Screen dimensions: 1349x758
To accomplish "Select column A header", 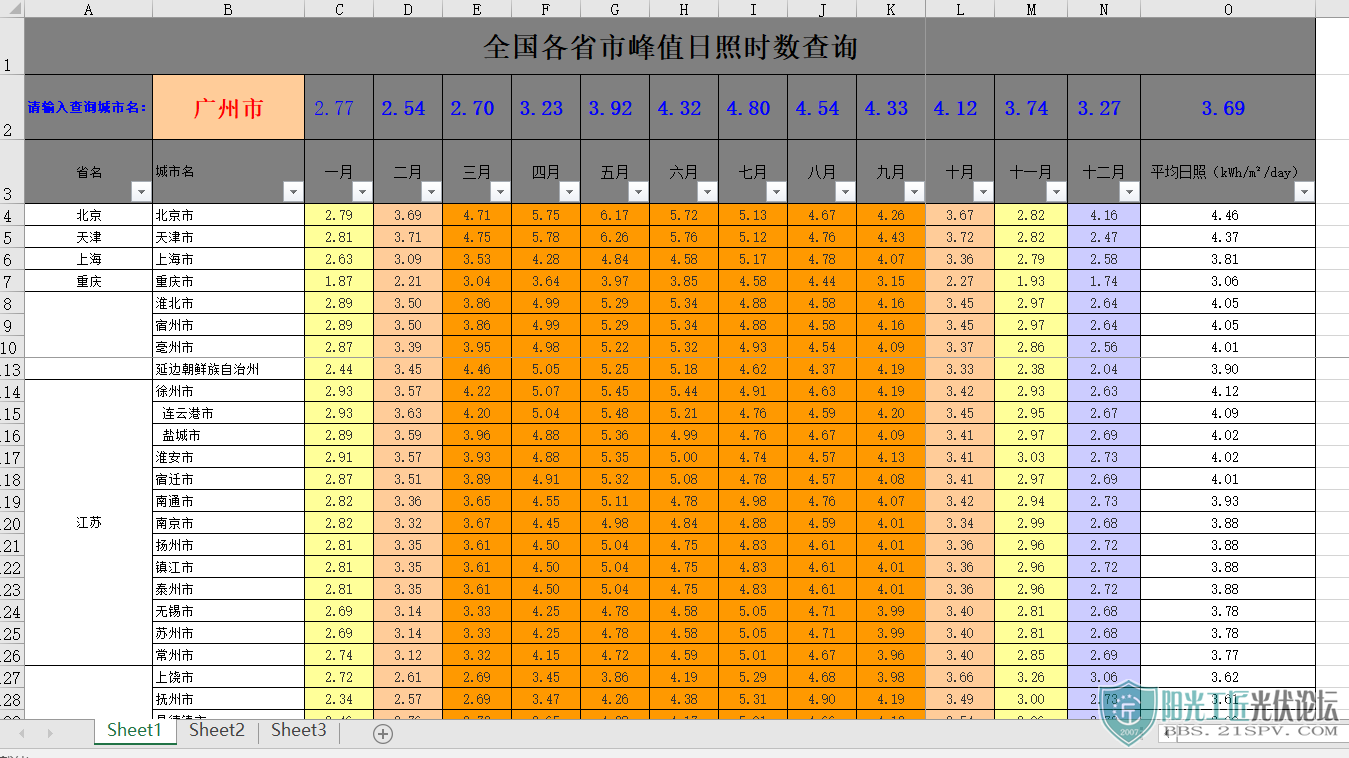I will pos(88,9).
